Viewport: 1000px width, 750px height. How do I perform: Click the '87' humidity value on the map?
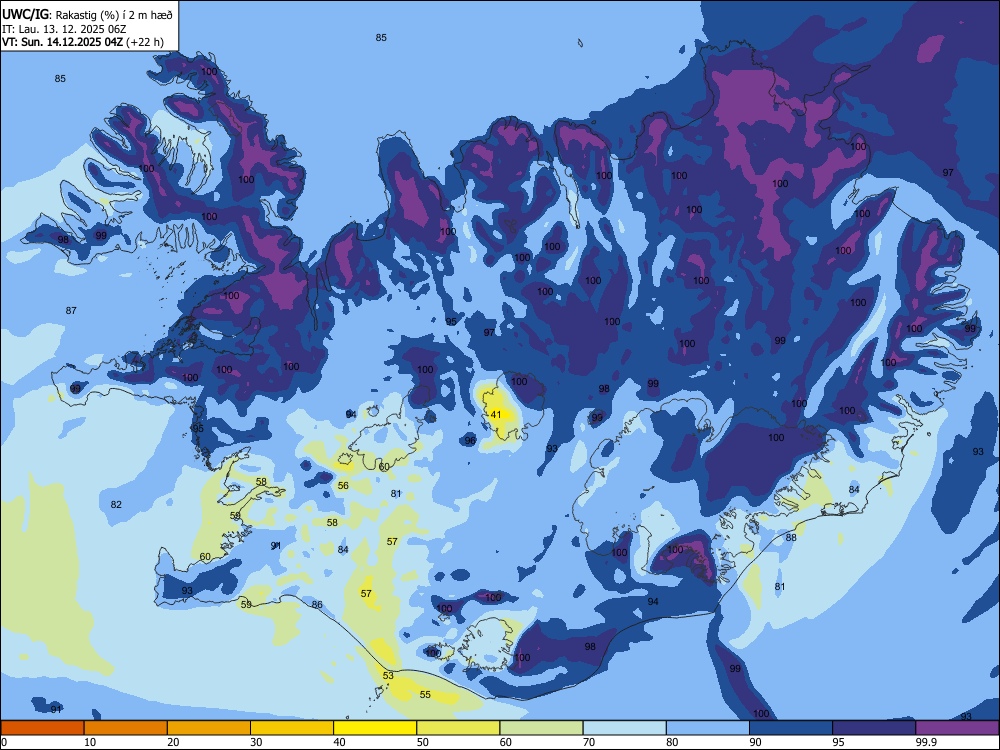point(71,311)
